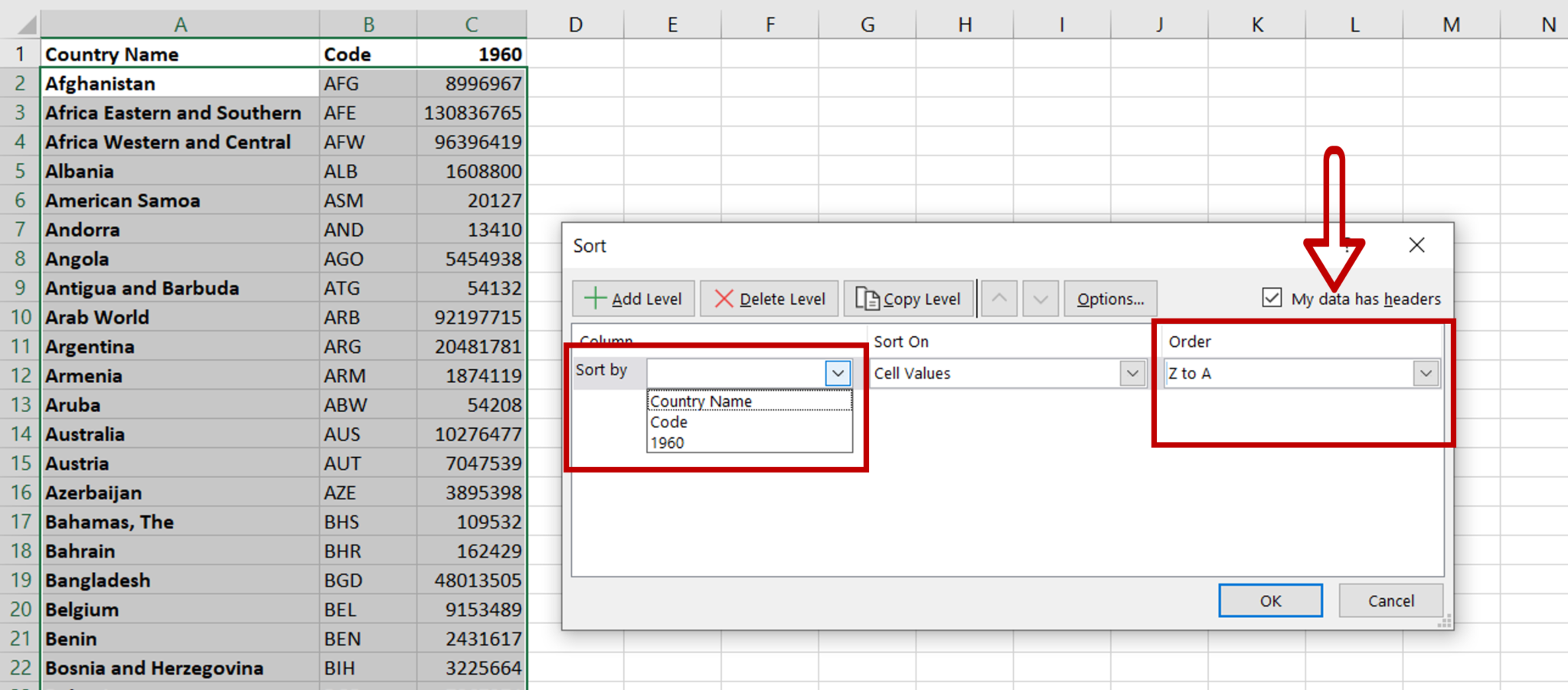Click the Add Level plus icon
The width and height of the screenshot is (1568, 690).
(596, 299)
